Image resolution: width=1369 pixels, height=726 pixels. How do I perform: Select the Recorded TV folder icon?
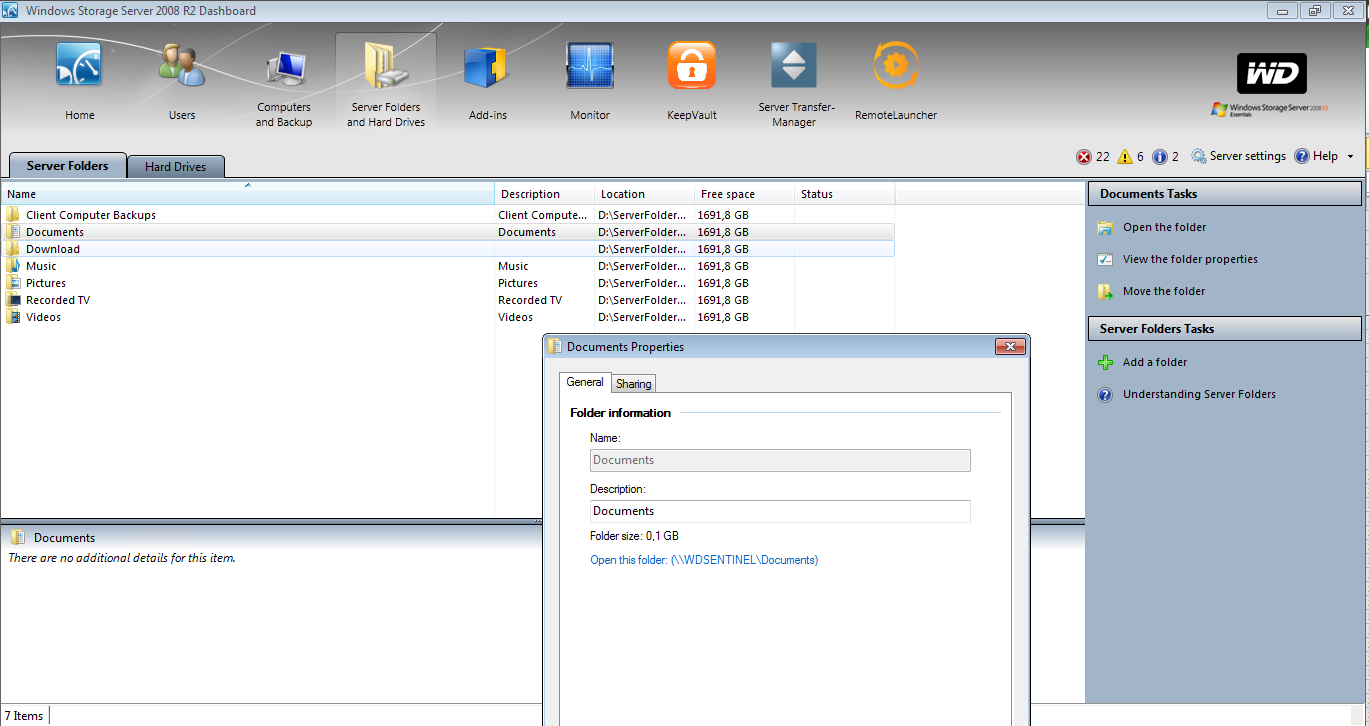coord(13,300)
